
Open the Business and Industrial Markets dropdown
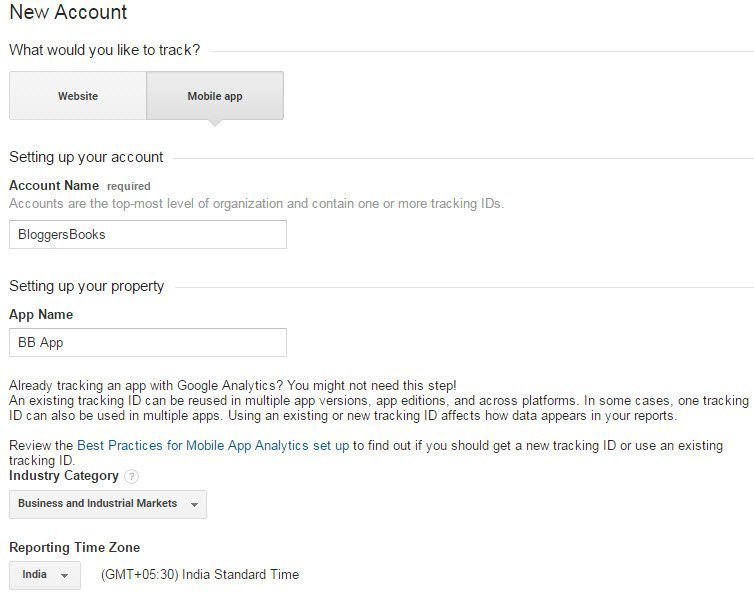pos(108,504)
